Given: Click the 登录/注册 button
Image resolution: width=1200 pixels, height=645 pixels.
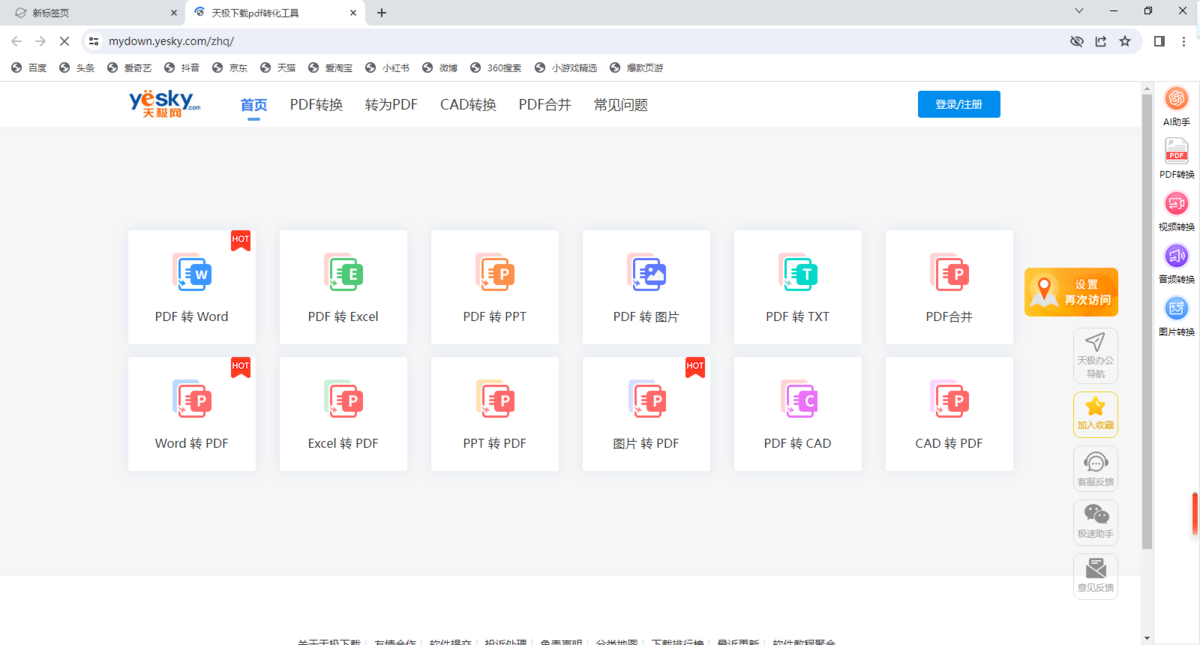Looking at the screenshot, I should click(959, 104).
